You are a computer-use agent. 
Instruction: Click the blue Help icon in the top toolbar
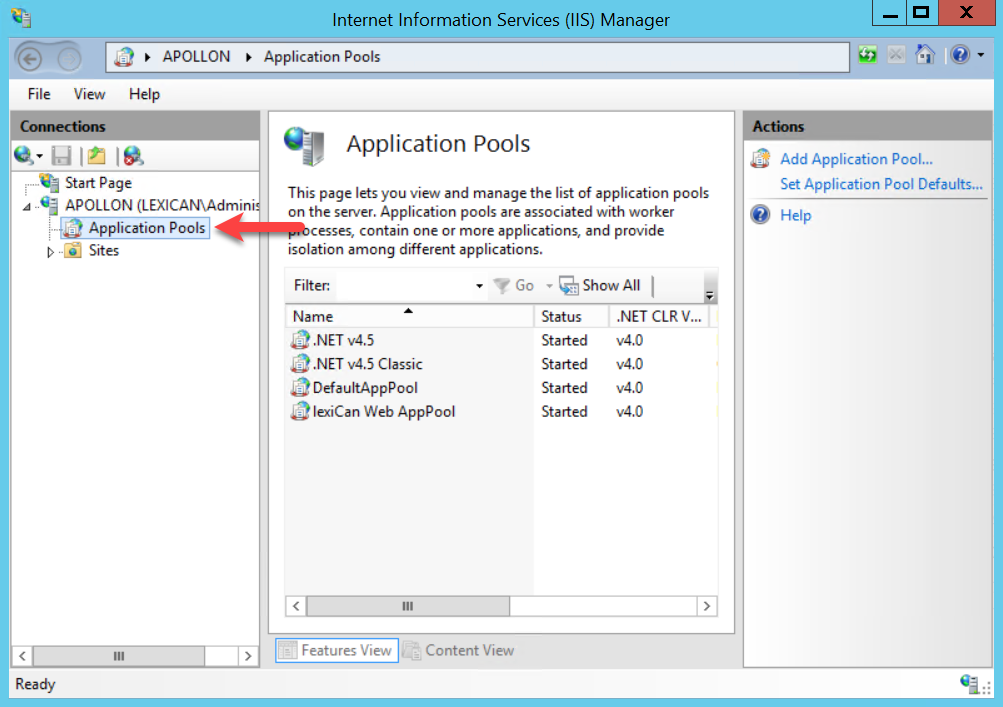(960, 56)
